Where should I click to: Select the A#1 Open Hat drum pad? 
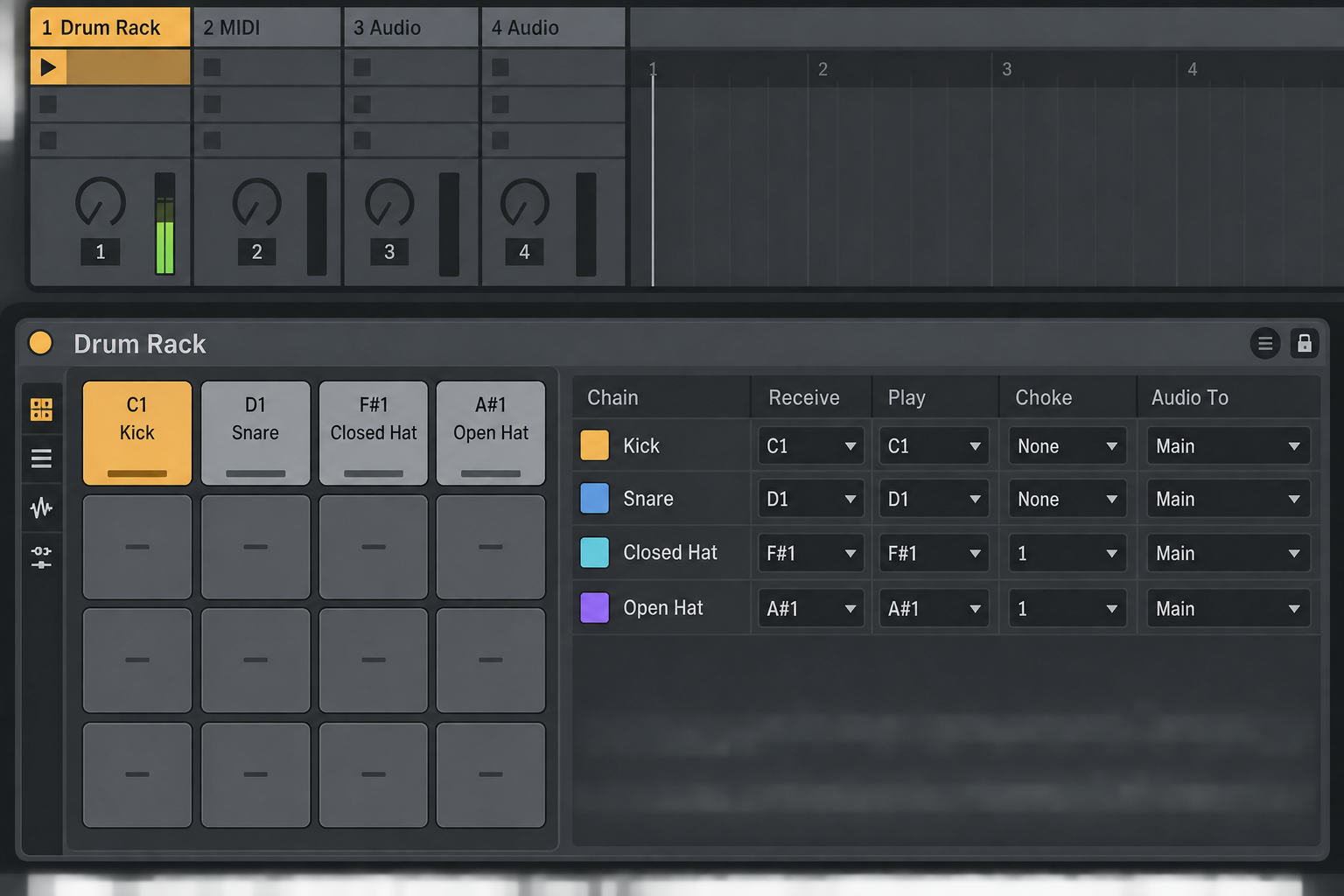[491, 432]
